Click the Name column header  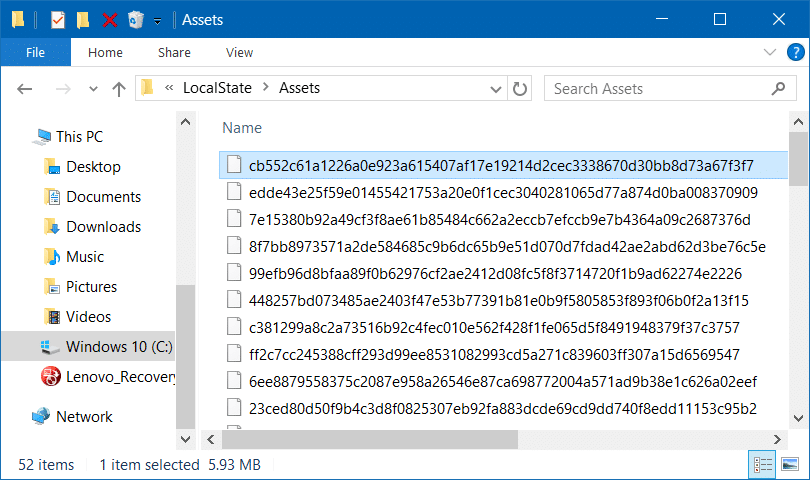(242, 128)
